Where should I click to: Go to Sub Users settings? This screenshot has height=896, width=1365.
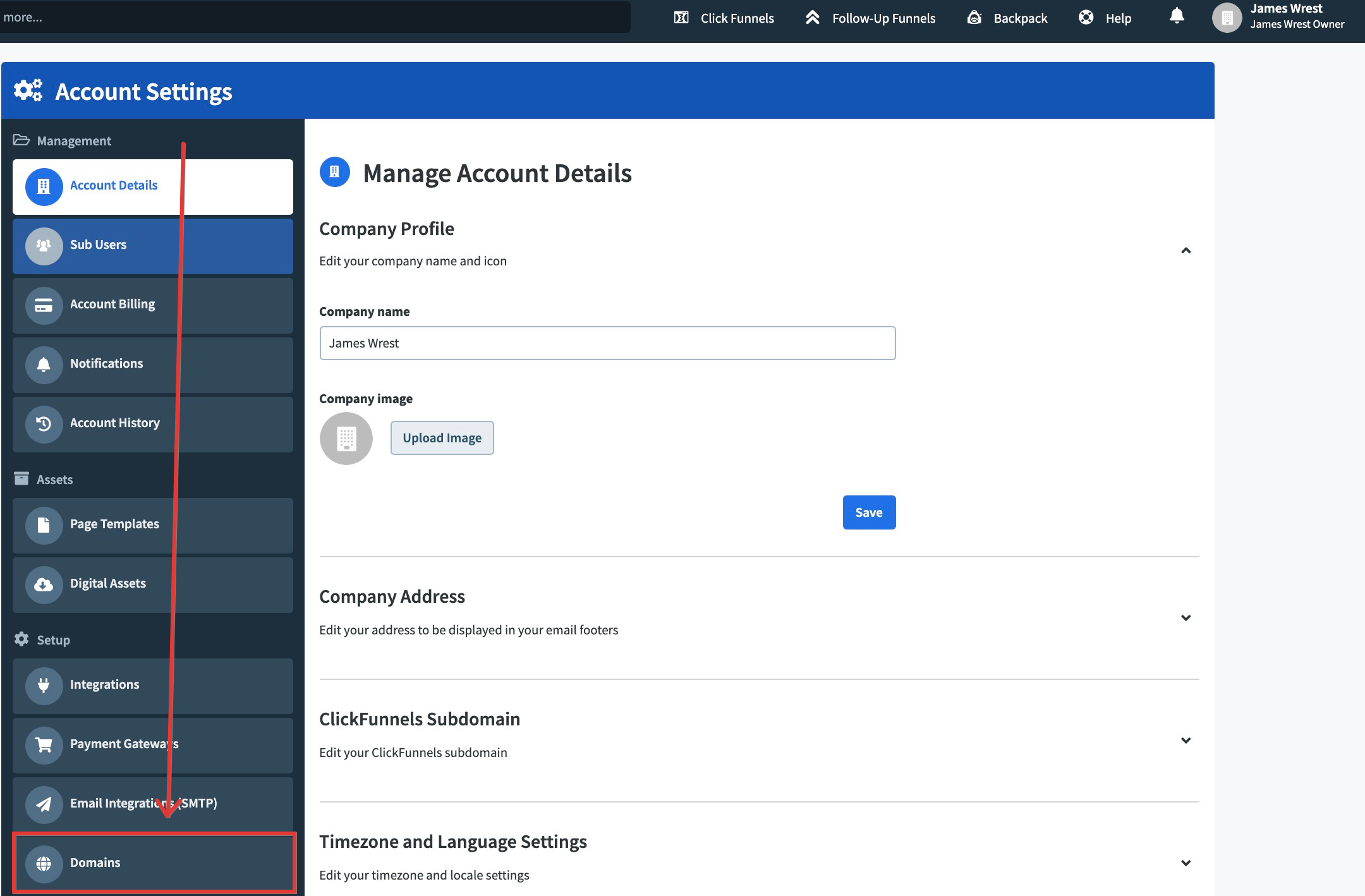[153, 246]
